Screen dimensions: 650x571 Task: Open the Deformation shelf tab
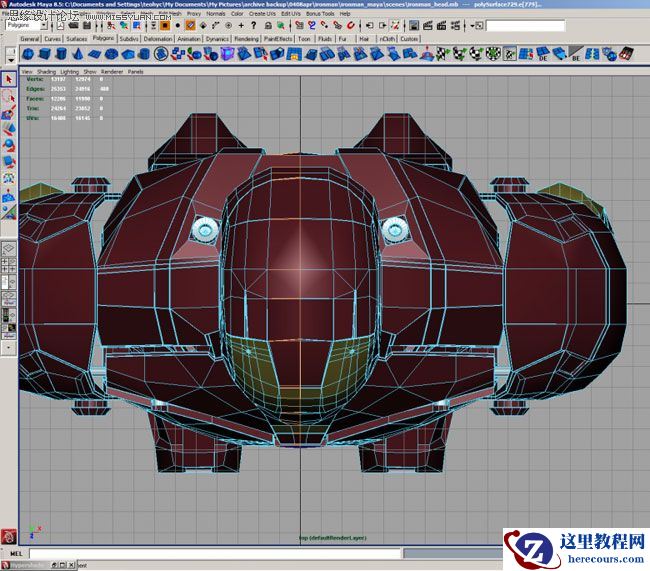point(158,39)
